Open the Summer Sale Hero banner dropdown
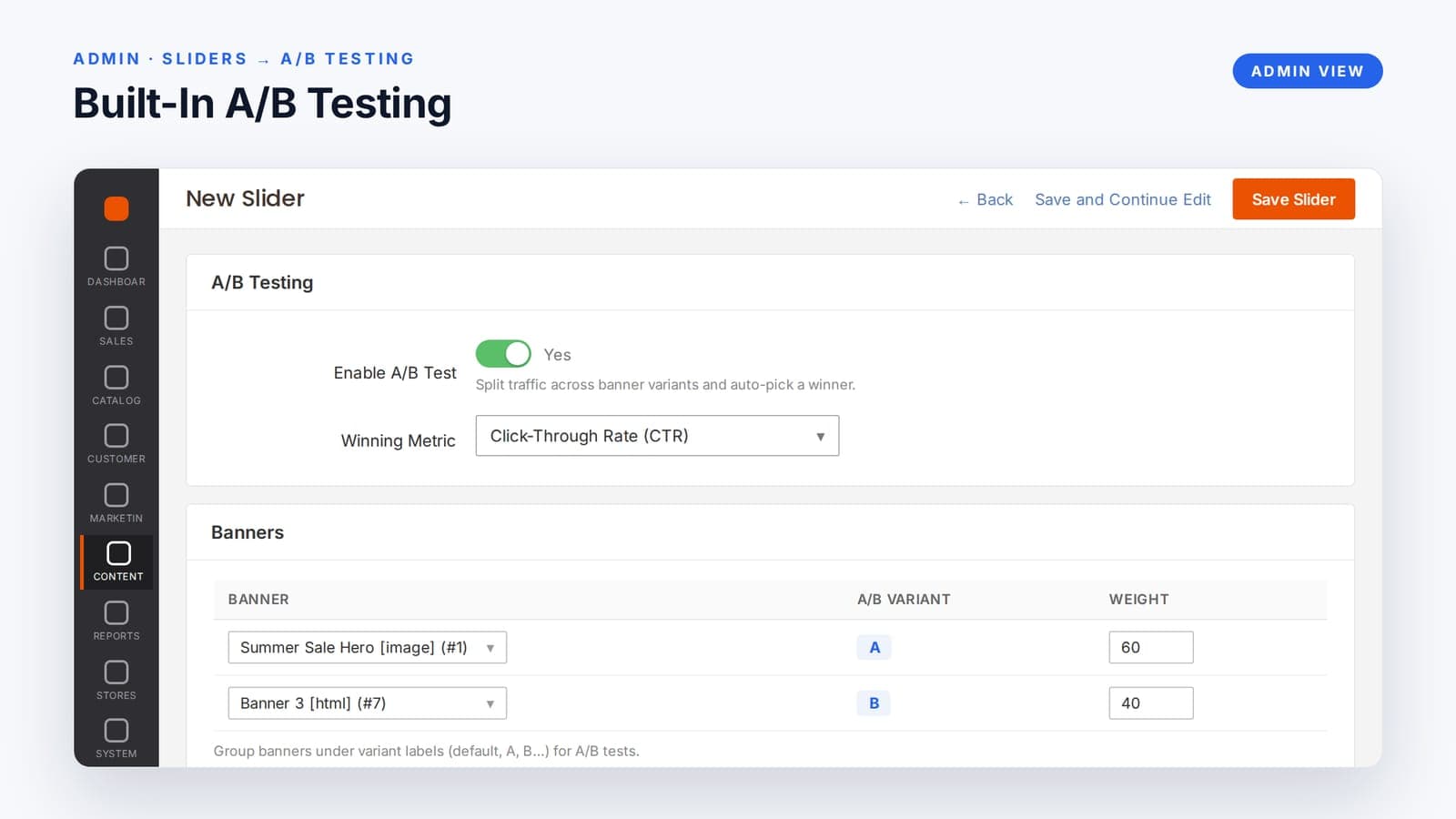The image size is (1456, 819). tap(367, 647)
